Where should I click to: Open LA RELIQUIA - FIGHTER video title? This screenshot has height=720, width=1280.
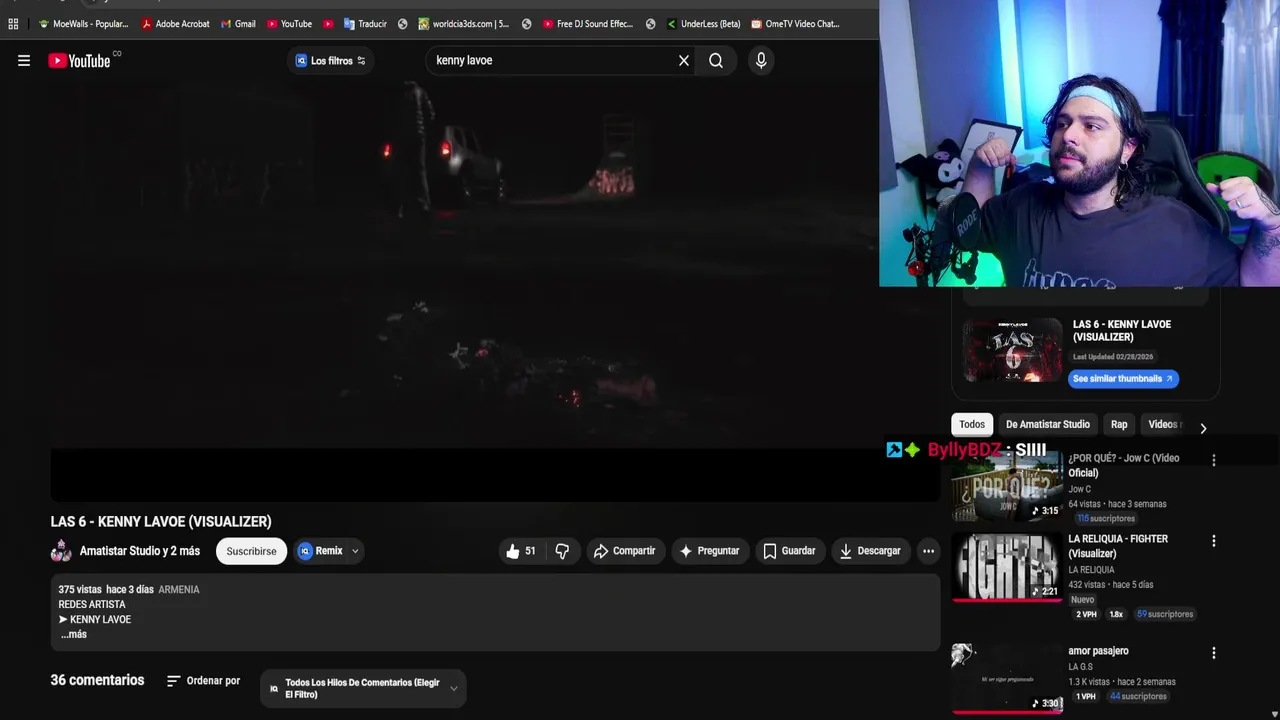[x=1118, y=546]
